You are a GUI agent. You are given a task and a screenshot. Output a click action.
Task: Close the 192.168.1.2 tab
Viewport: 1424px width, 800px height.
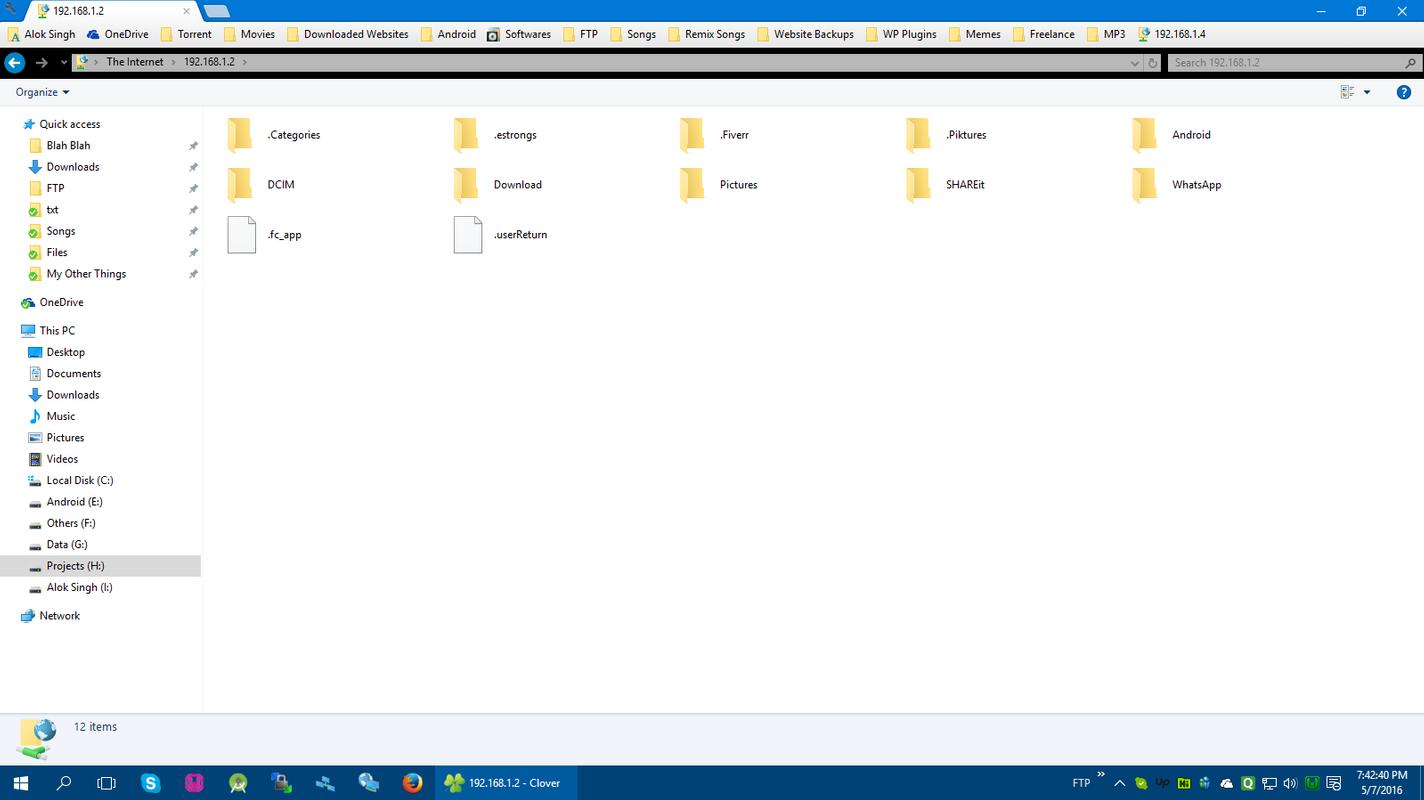[x=187, y=11]
